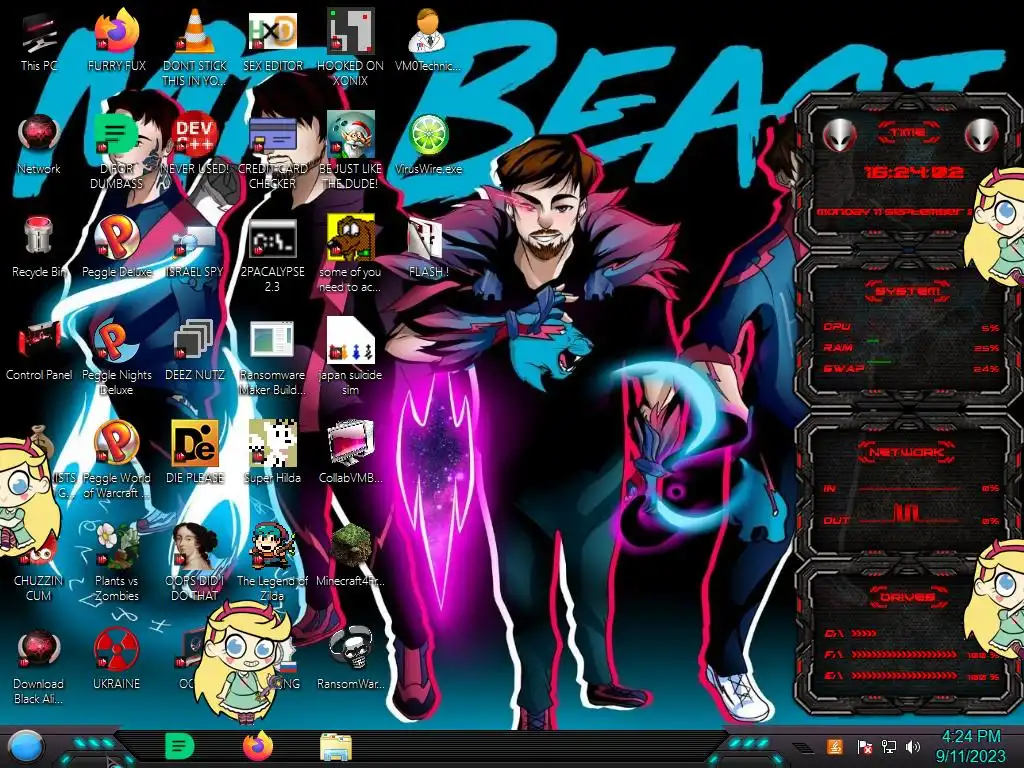Image resolution: width=1024 pixels, height=768 pixels.
Task: Open the Ransomware Maker Build... shortcut
Action: click(x=273, y=357)
